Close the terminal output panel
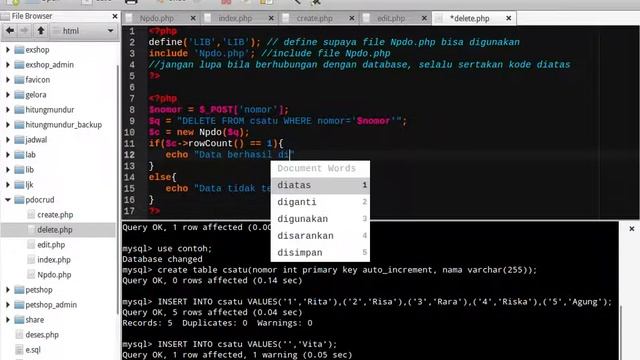640x360 pixels. coord(631,229)
